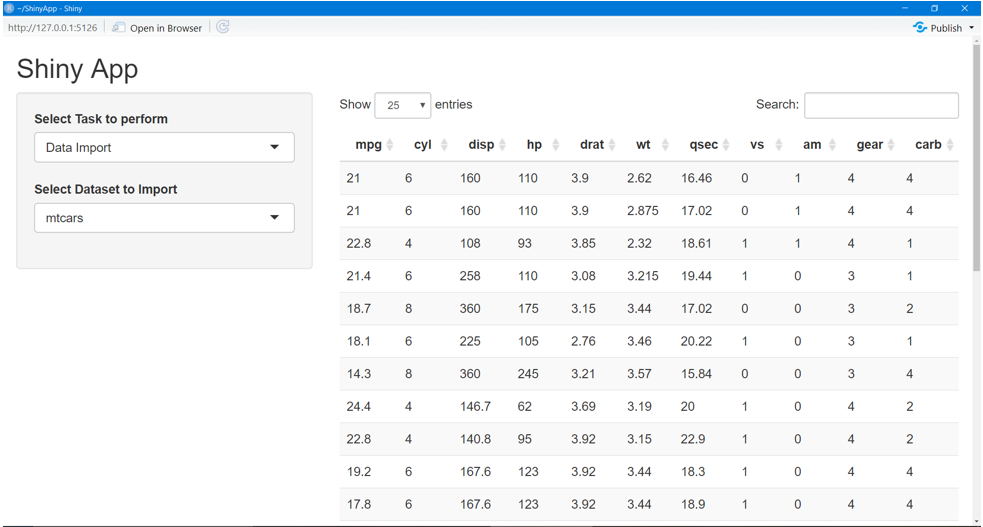Select the wt value 3.215
This screenshot has height=527, width=983.
point(643,276)
